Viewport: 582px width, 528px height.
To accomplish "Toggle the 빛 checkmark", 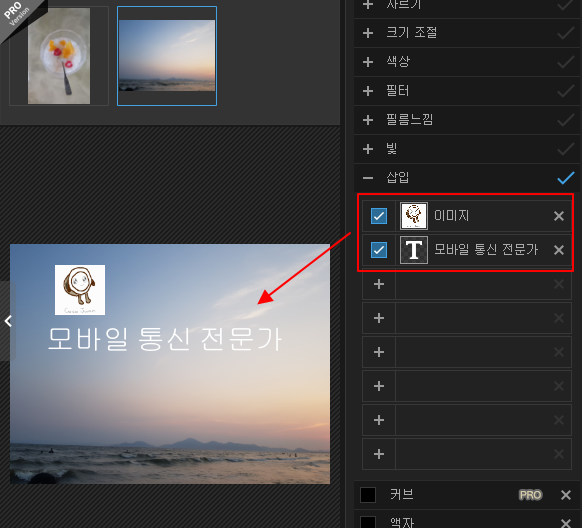I will pos(566,149).
